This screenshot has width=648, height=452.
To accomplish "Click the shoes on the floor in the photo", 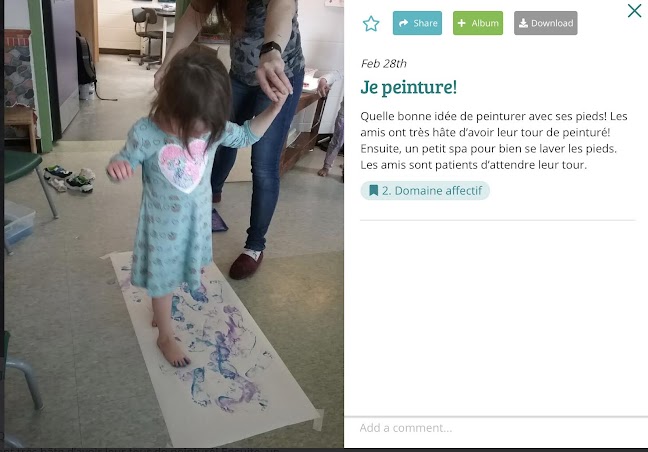I will click(69, 179).
